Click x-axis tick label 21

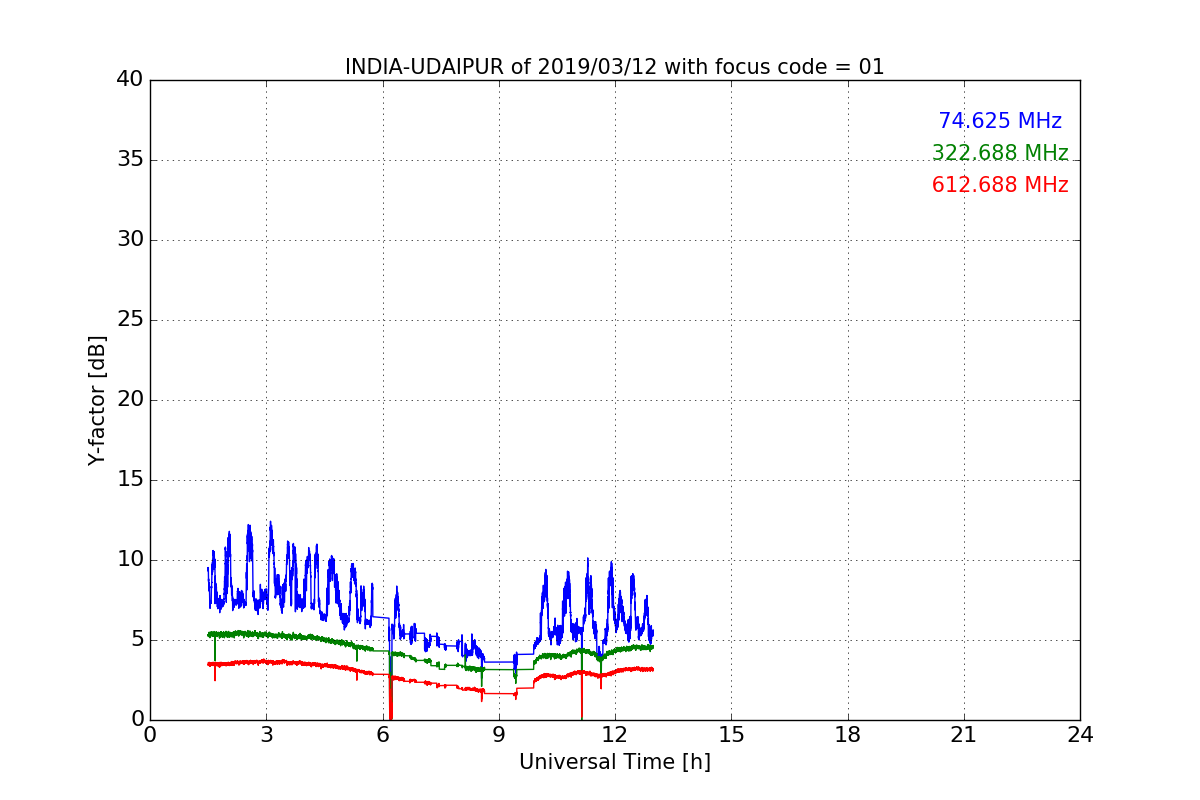pos(964,734)
